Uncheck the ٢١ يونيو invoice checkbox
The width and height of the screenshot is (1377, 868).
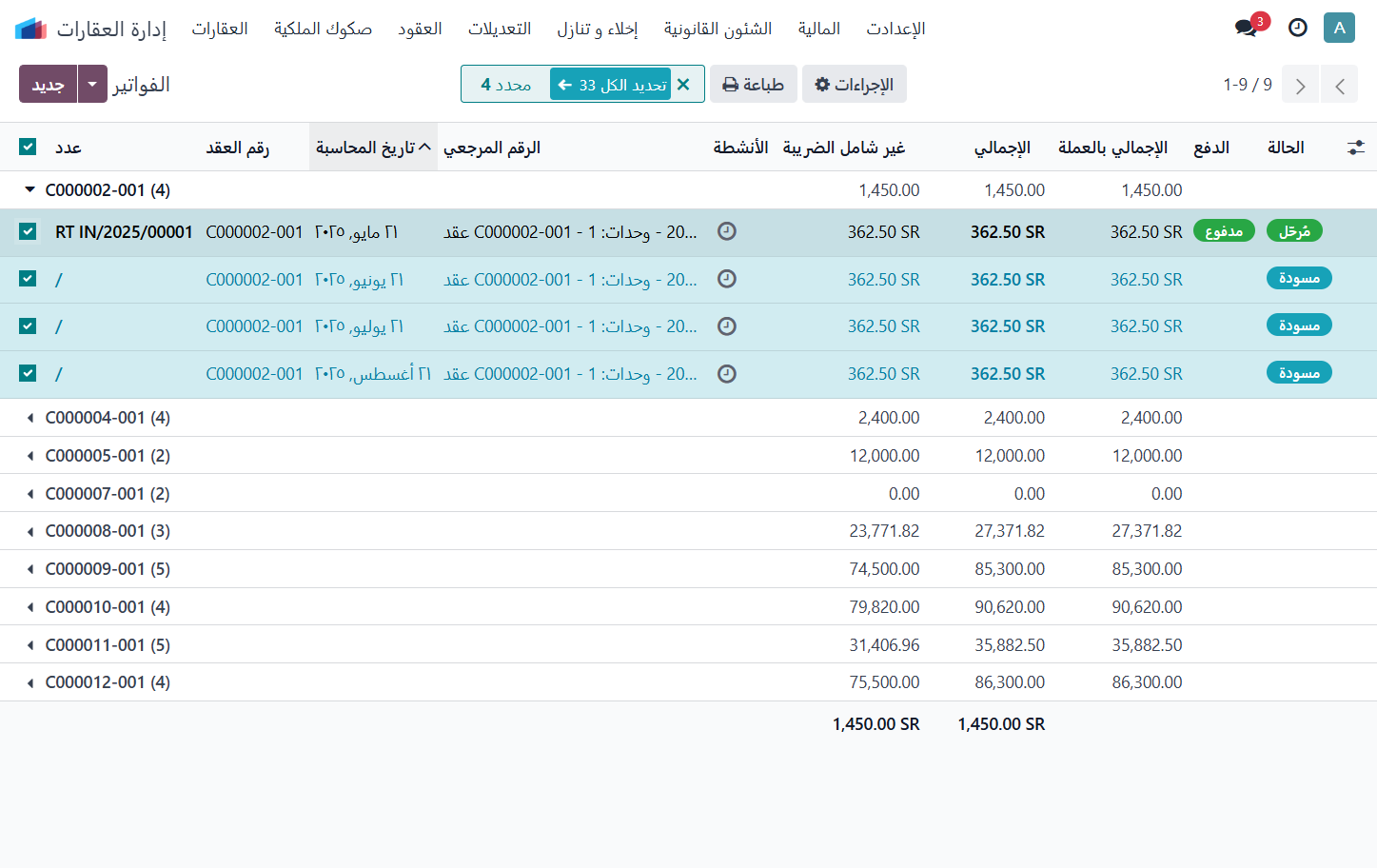click(28, 279)
